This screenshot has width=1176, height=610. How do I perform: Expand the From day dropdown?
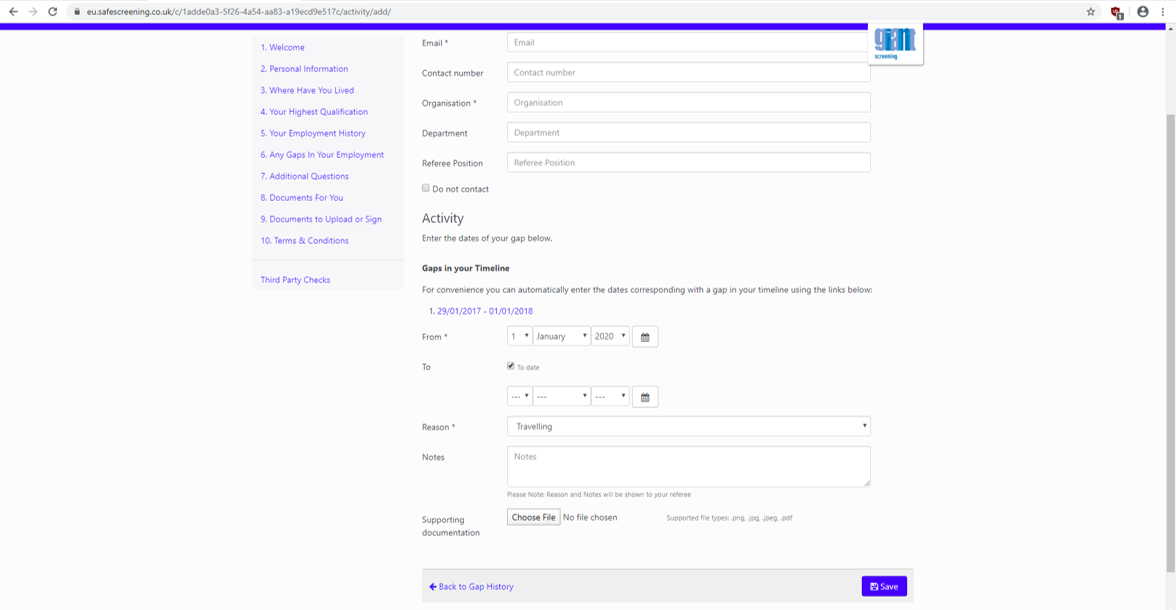click(x=519, y=337)
